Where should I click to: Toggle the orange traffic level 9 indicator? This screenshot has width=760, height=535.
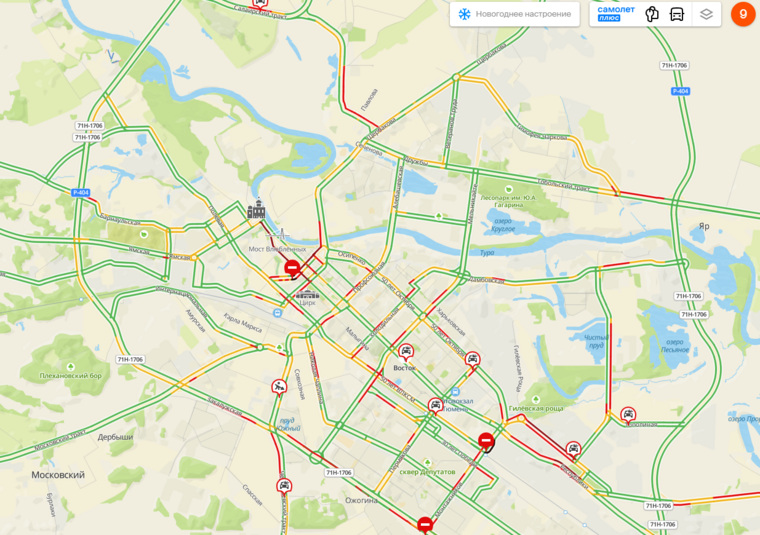(x=743, y=14)
